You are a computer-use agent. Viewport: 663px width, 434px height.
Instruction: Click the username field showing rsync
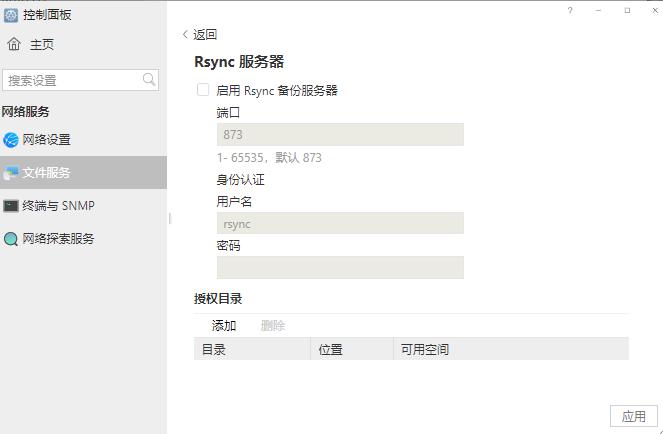(x=340, y=223)
